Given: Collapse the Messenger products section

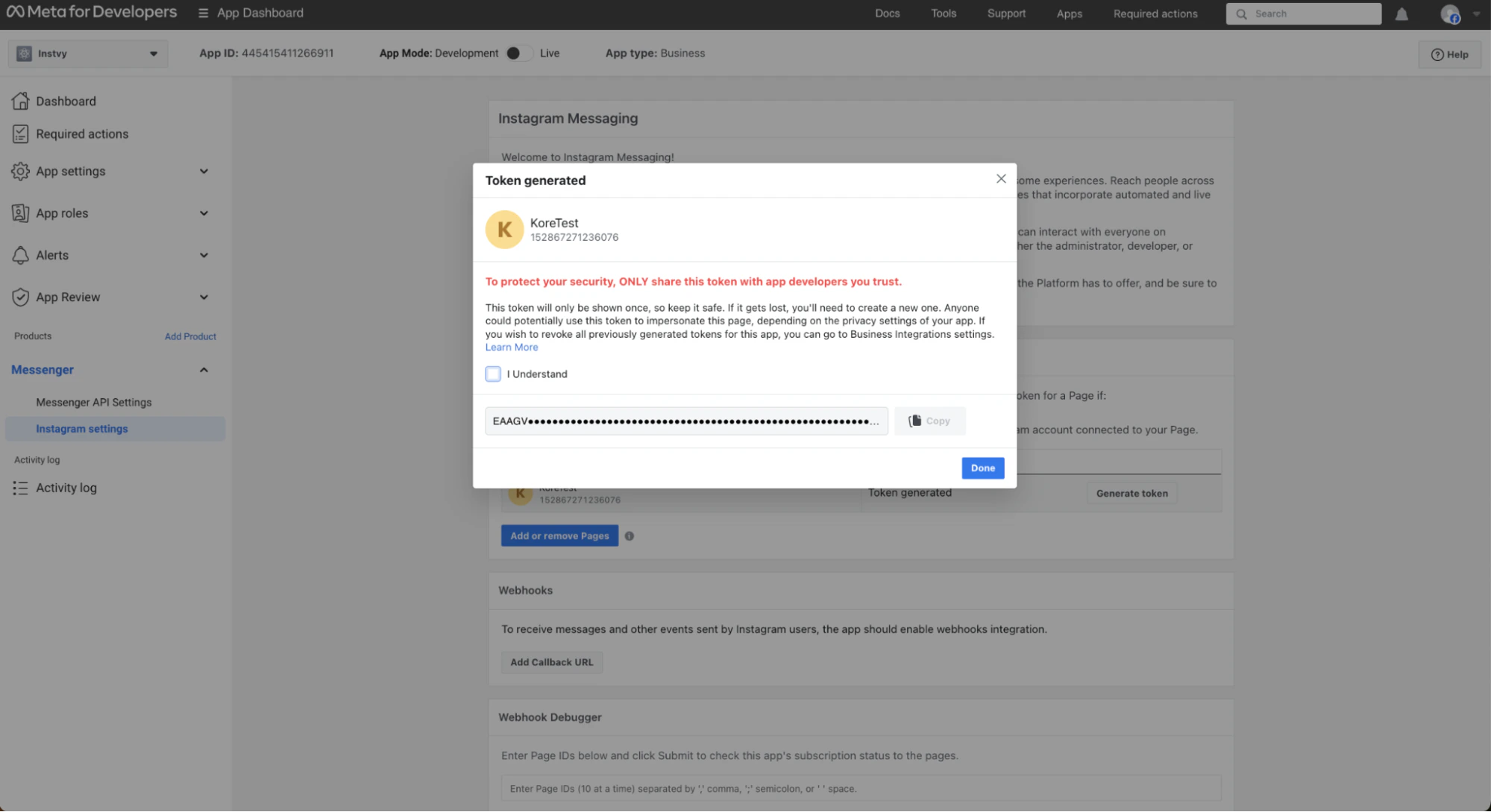Looking at the screenshot, I should (x=204, y=370).
